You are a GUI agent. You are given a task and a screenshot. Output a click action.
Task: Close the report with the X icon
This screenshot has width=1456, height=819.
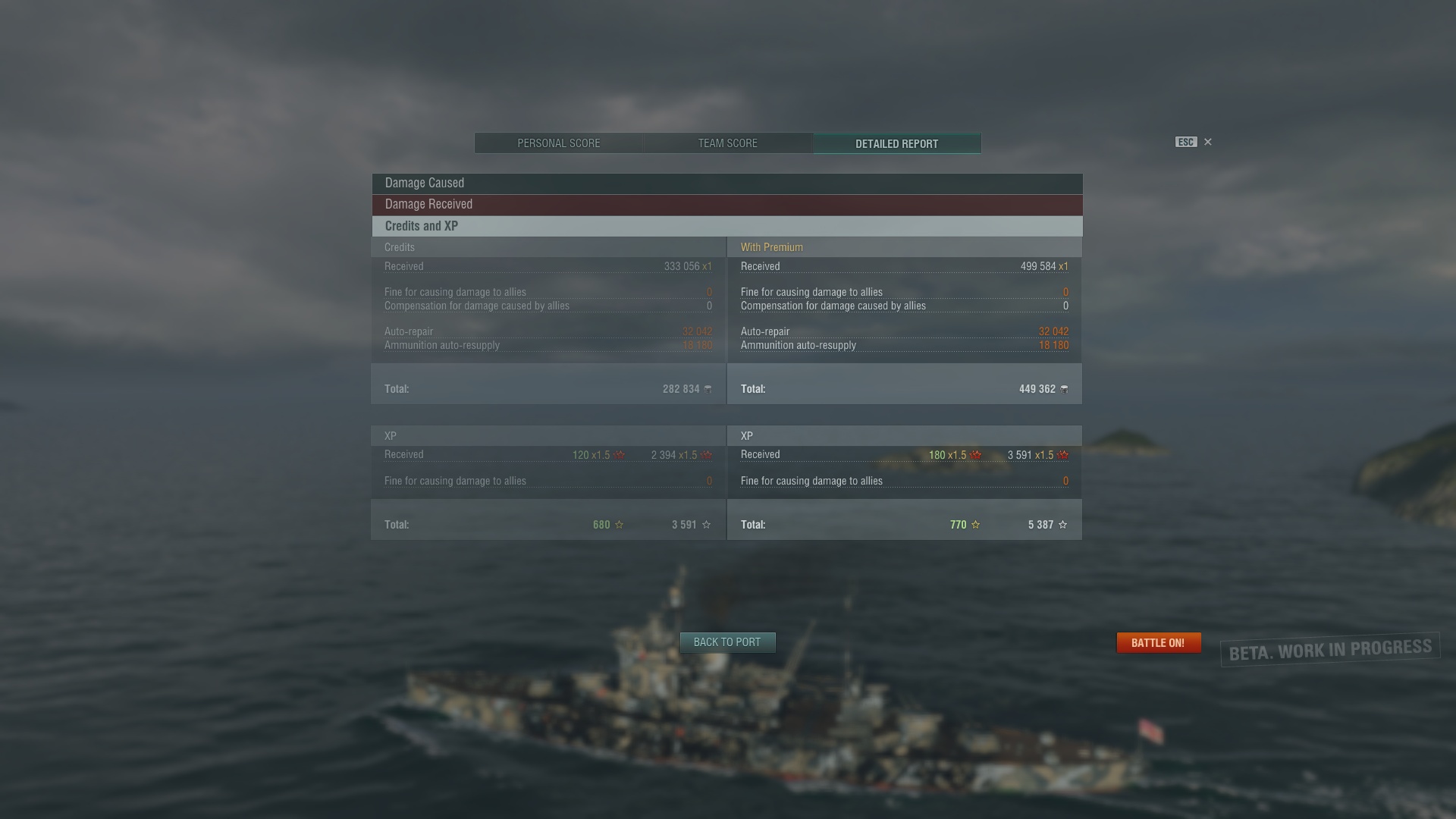click(x=1208, y=142)
